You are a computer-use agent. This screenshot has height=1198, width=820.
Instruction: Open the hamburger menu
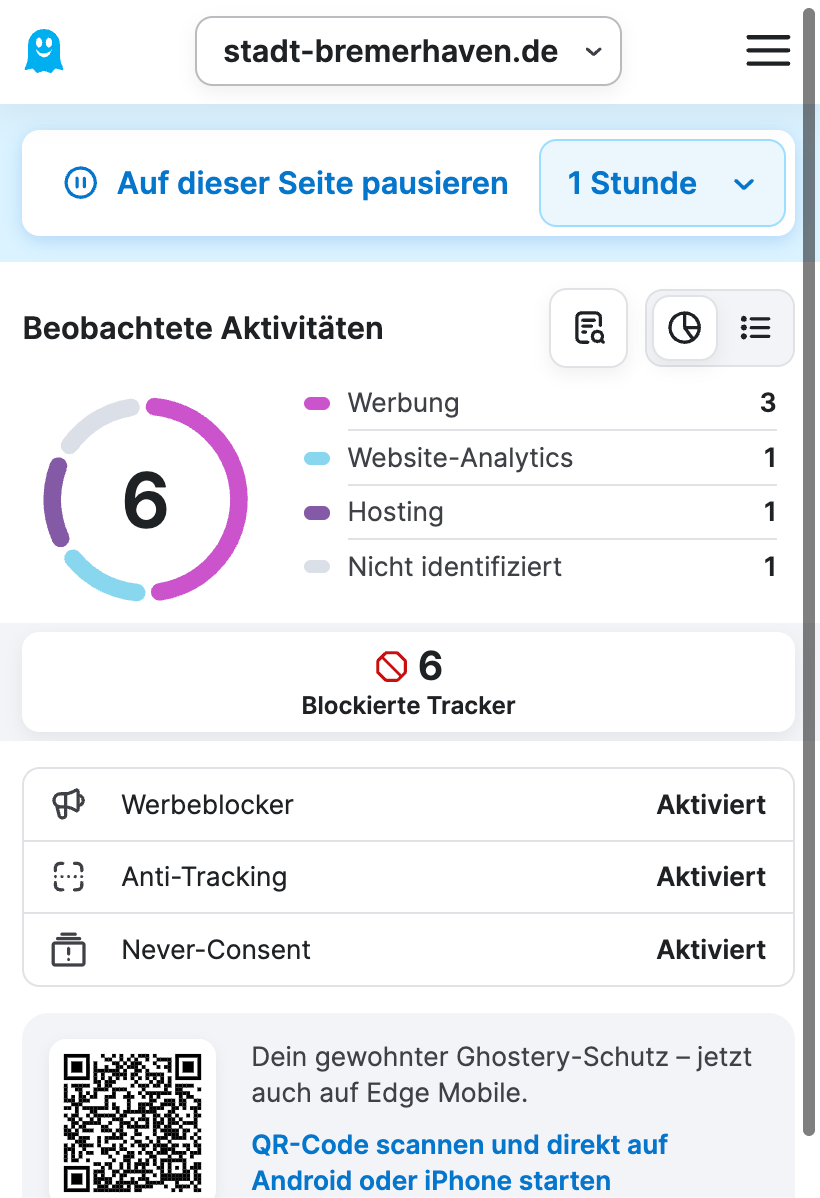point(768,50)
